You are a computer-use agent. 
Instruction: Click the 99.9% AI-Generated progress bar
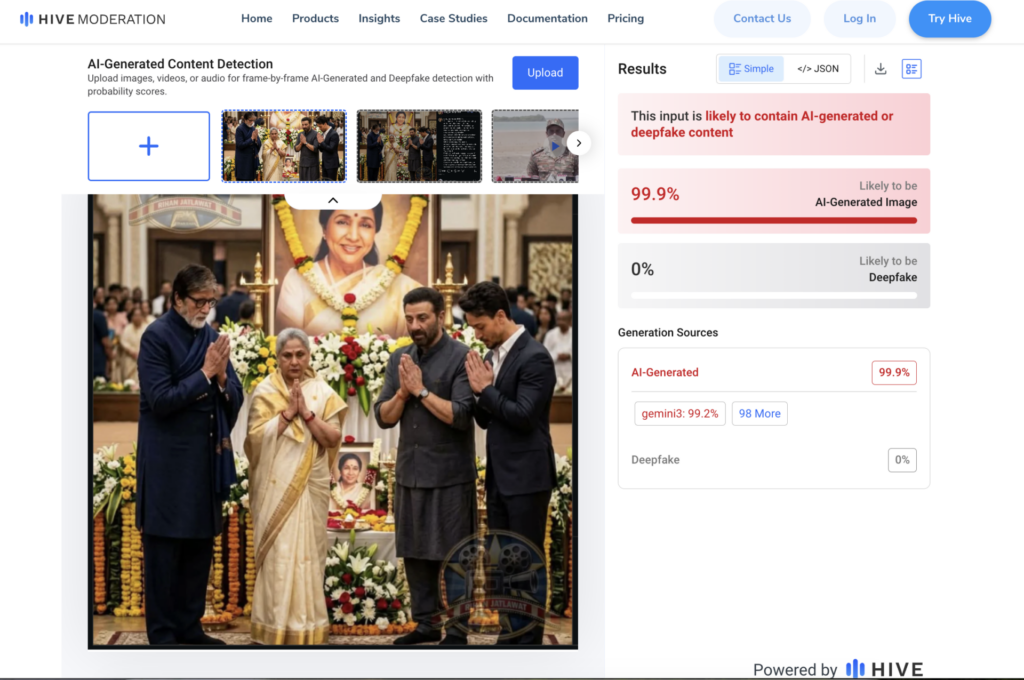pyautogui.click(x=773, y=220)
